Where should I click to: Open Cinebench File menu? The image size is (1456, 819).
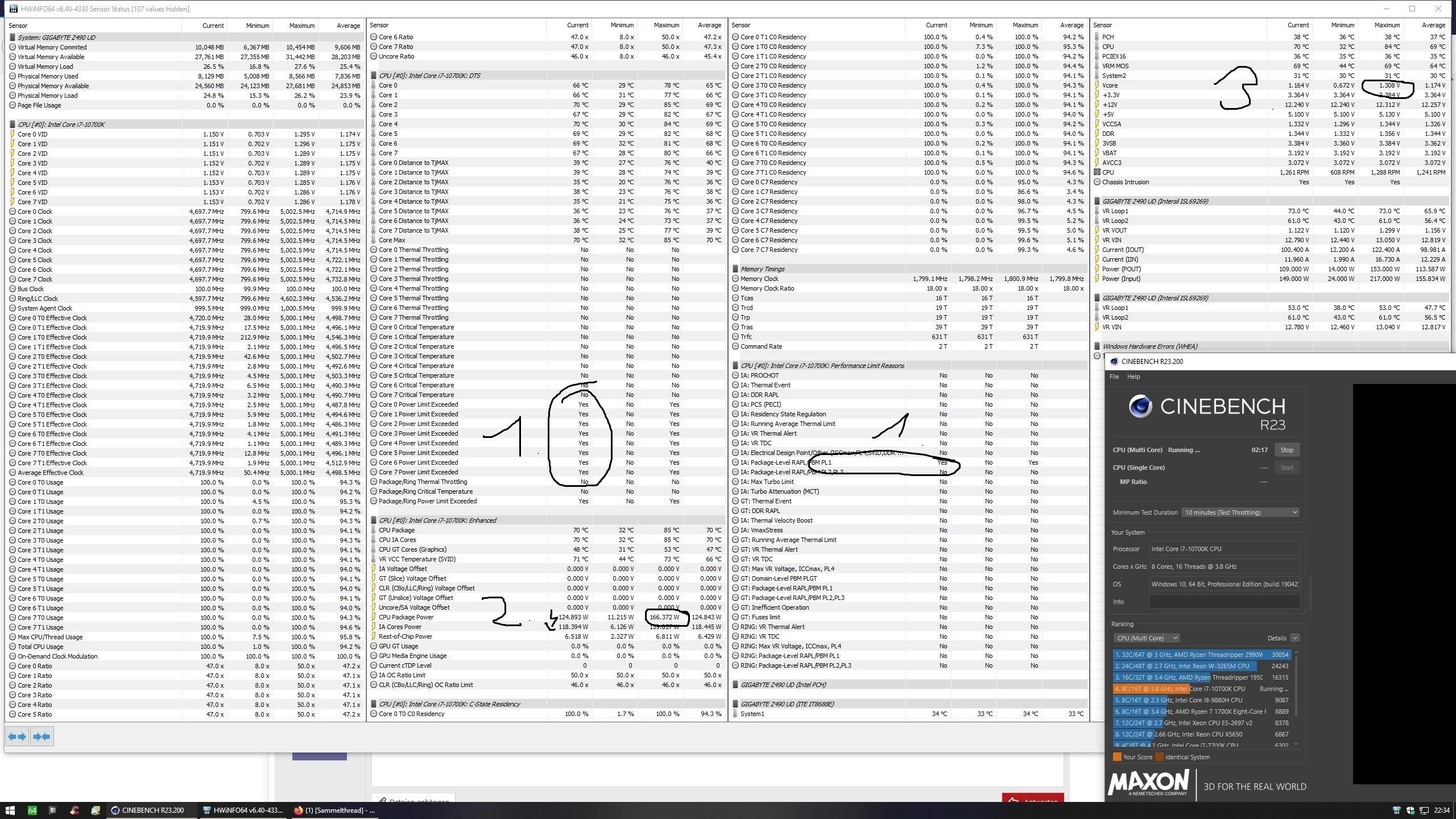coord(1114,377)
